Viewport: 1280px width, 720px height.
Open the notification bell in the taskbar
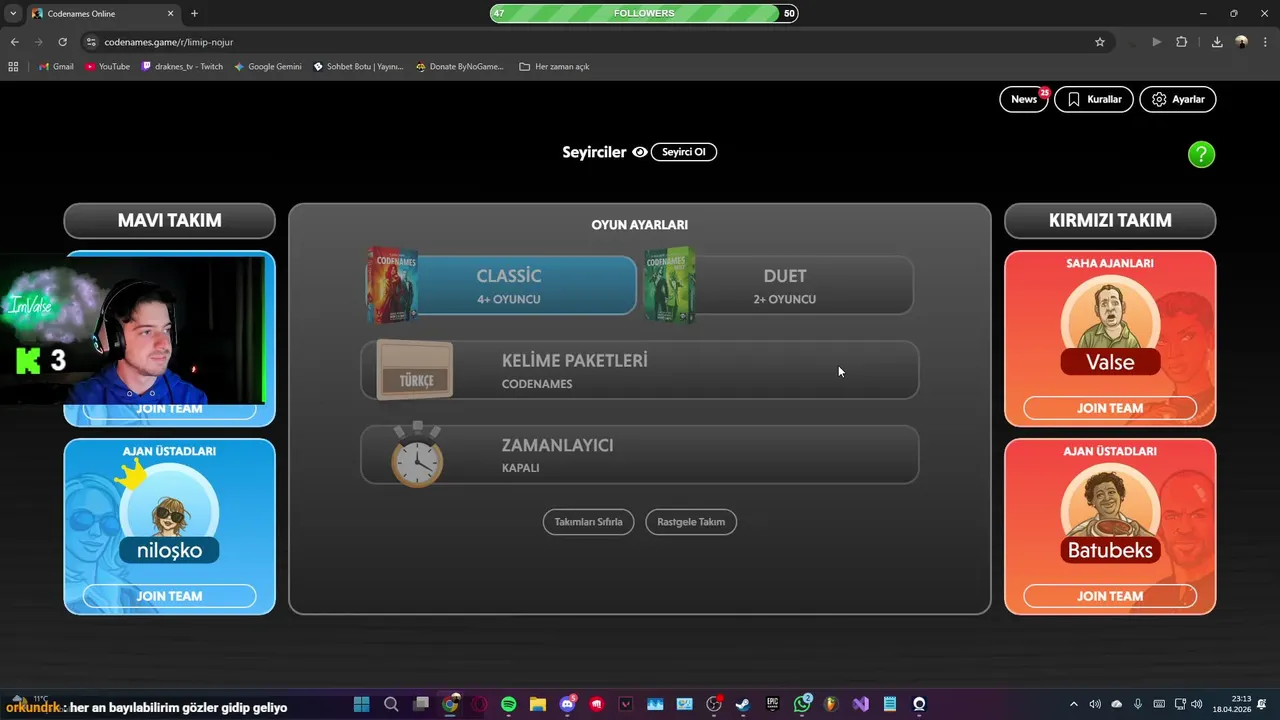click(x=1264, y=704)
